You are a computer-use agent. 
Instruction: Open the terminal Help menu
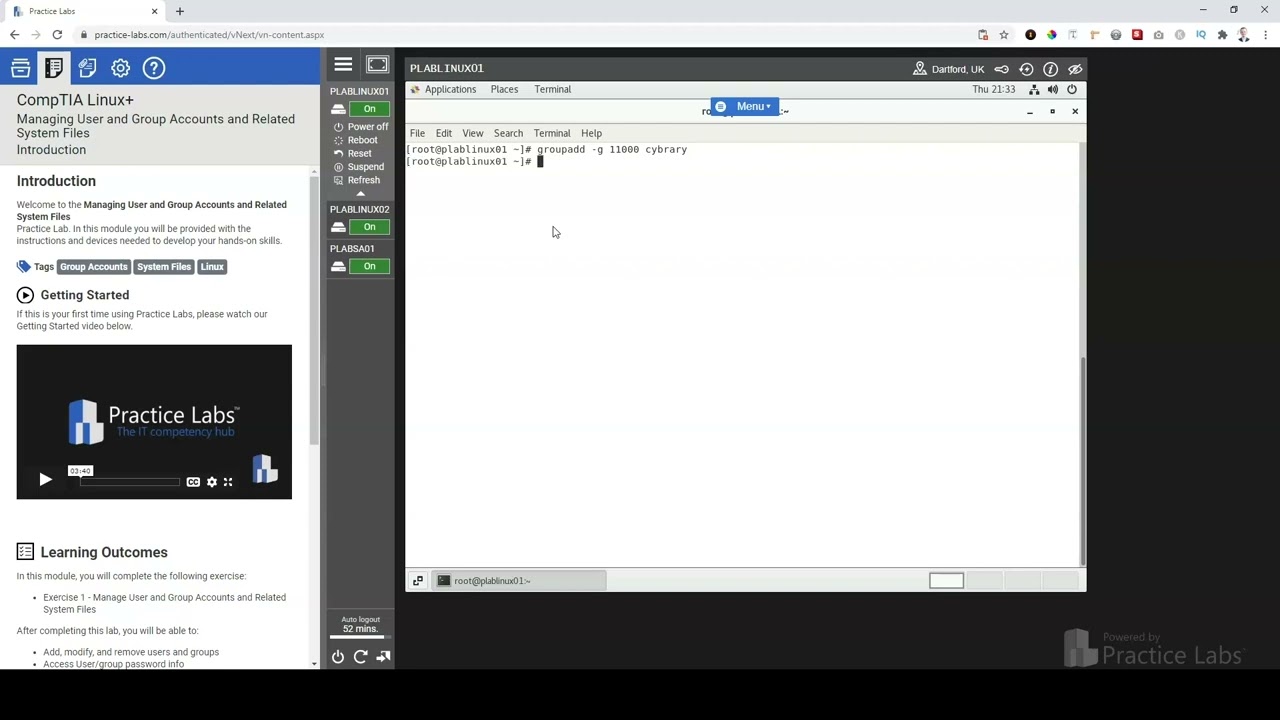click(x=591, y=133)
